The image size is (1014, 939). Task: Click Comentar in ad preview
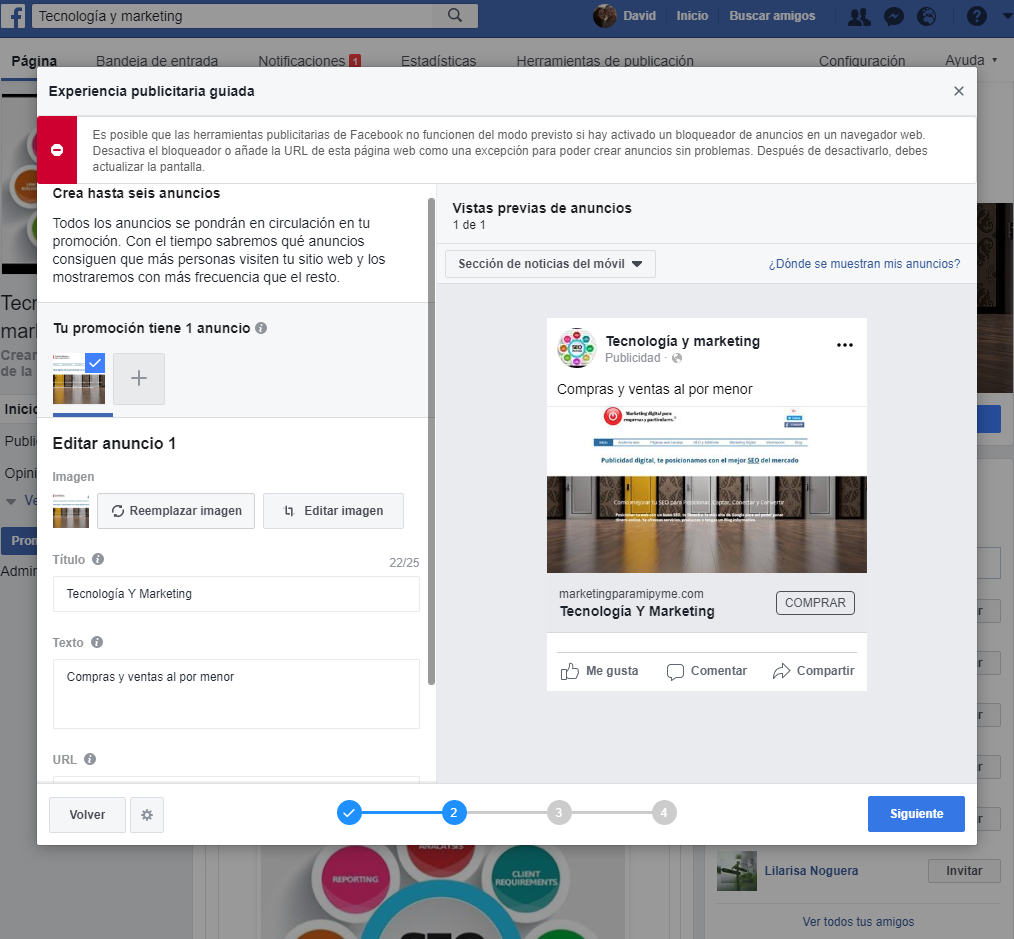click(x=706, y=671)
